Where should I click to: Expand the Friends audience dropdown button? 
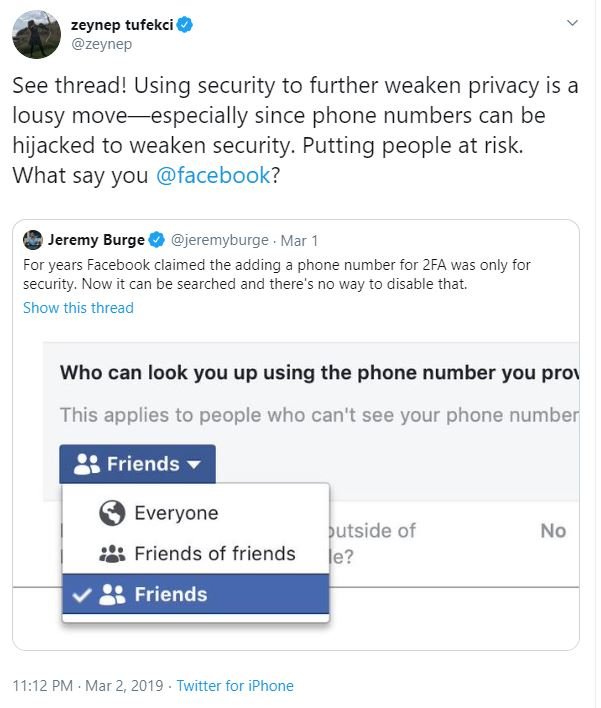point(137,464)
